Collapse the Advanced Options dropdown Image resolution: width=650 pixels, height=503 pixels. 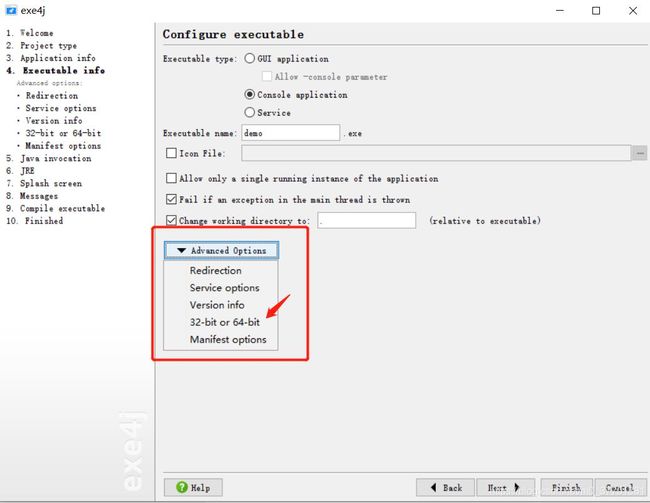point(221,250)
